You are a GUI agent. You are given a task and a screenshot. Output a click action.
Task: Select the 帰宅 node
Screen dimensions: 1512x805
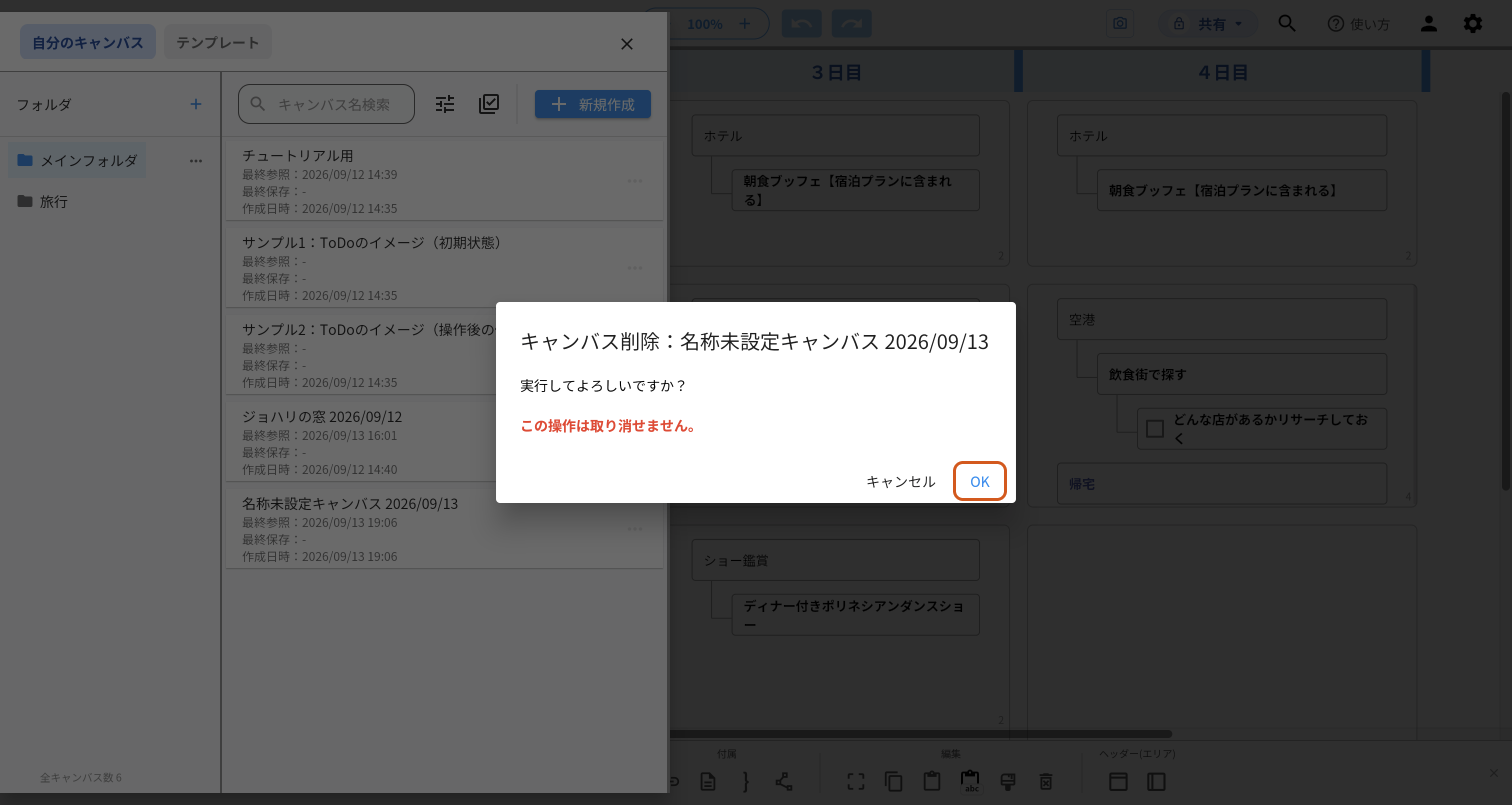click(x=1222, y=483)
